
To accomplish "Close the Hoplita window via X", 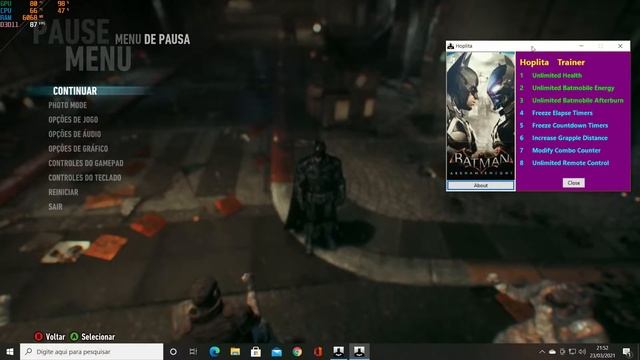I will coord(620,46).
